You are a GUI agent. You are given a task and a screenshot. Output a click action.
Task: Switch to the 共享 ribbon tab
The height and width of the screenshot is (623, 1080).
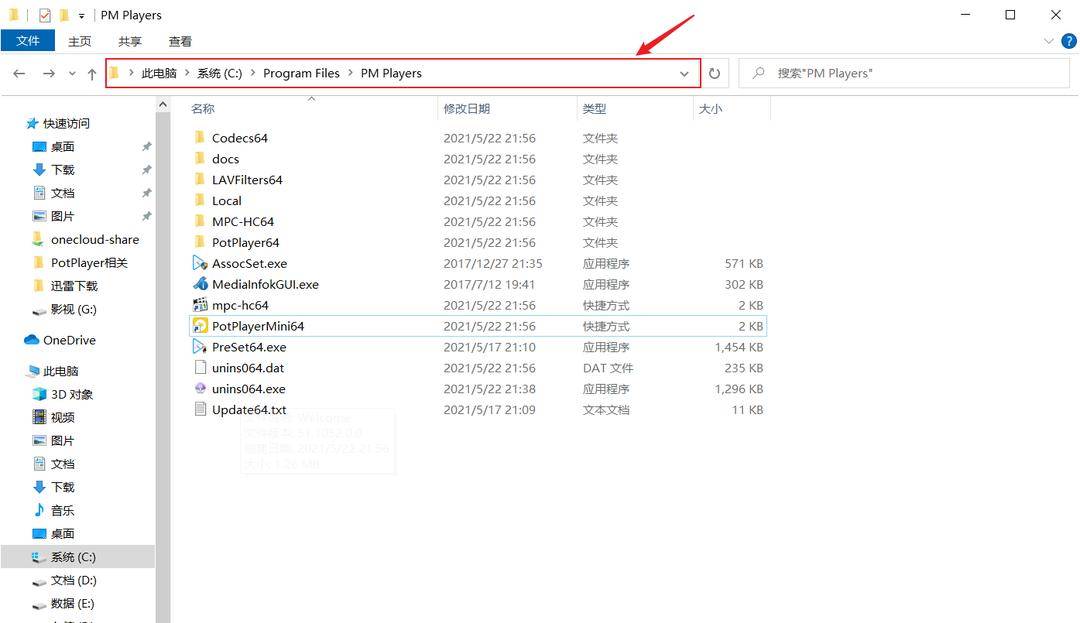(128, 41)
